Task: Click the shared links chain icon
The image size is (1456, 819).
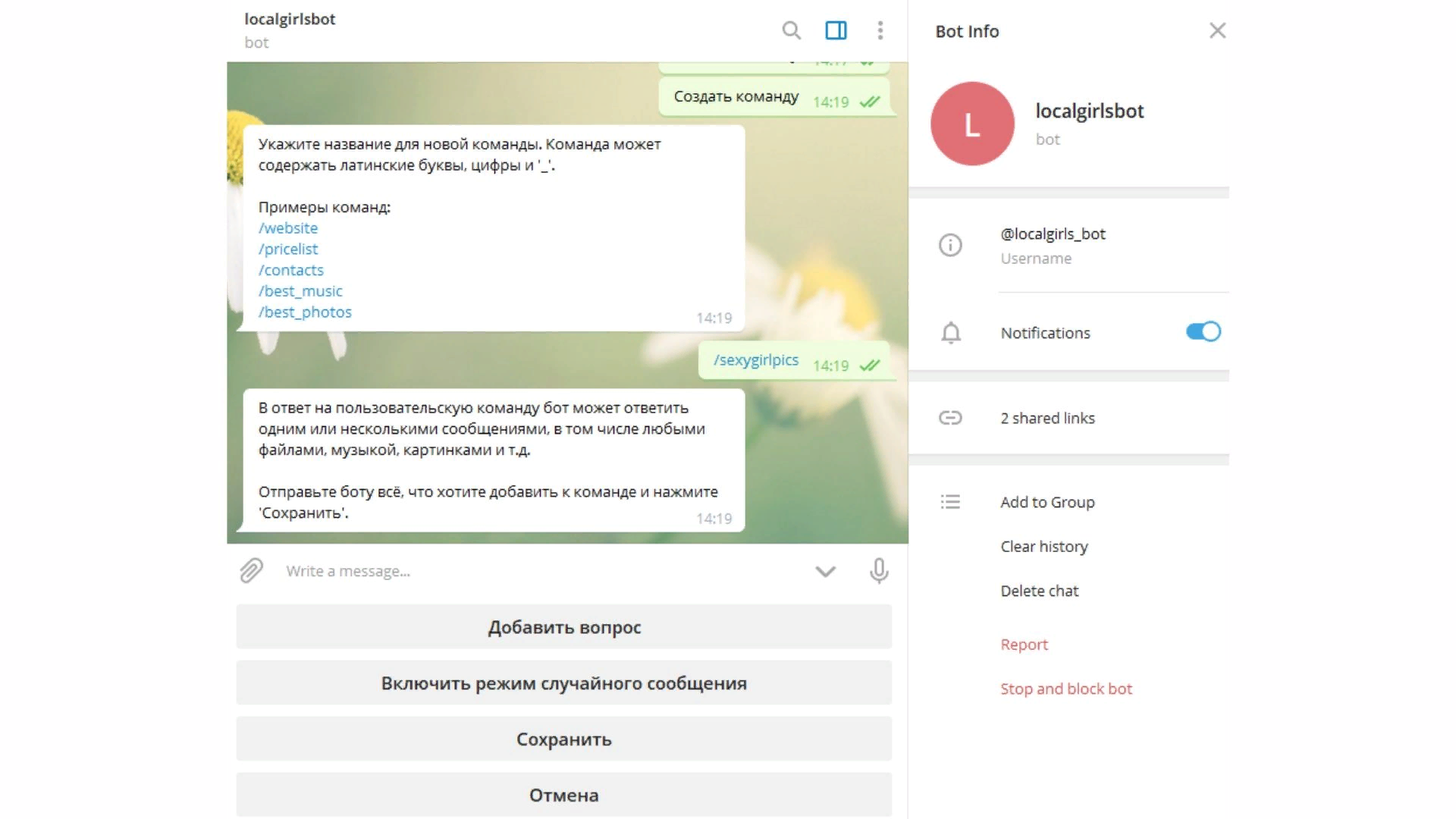Action: (x=950, y=418)
